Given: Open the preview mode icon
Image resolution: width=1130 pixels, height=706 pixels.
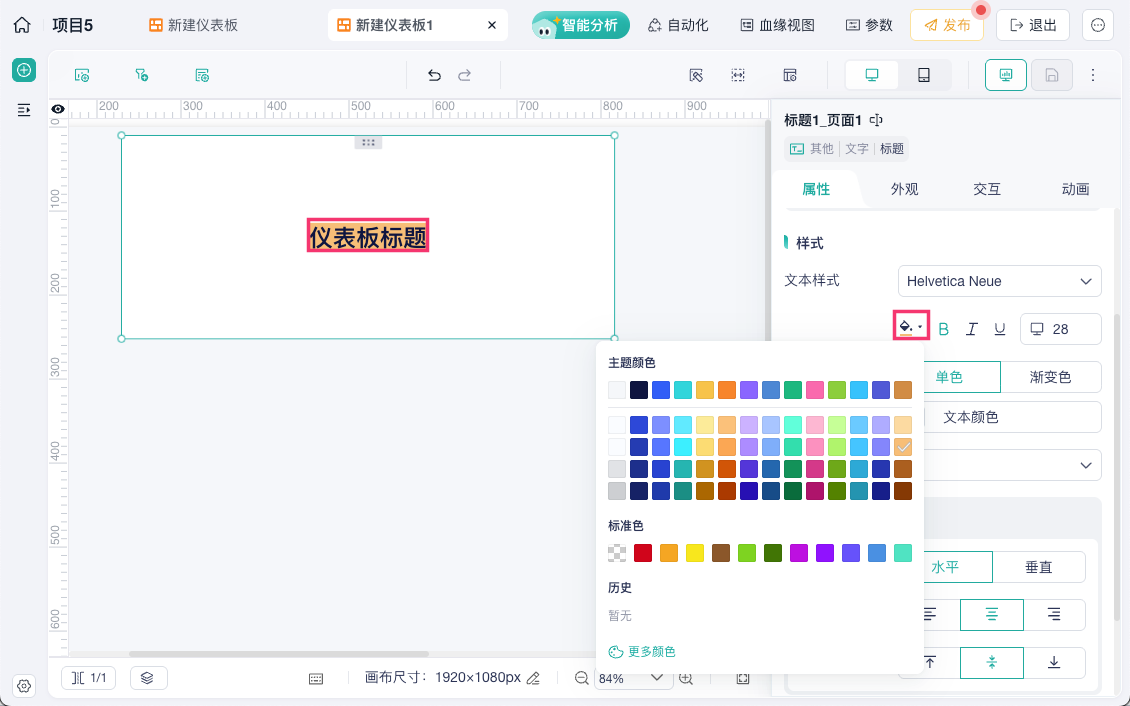Looking at the screenshot, I should [1006, 75].
